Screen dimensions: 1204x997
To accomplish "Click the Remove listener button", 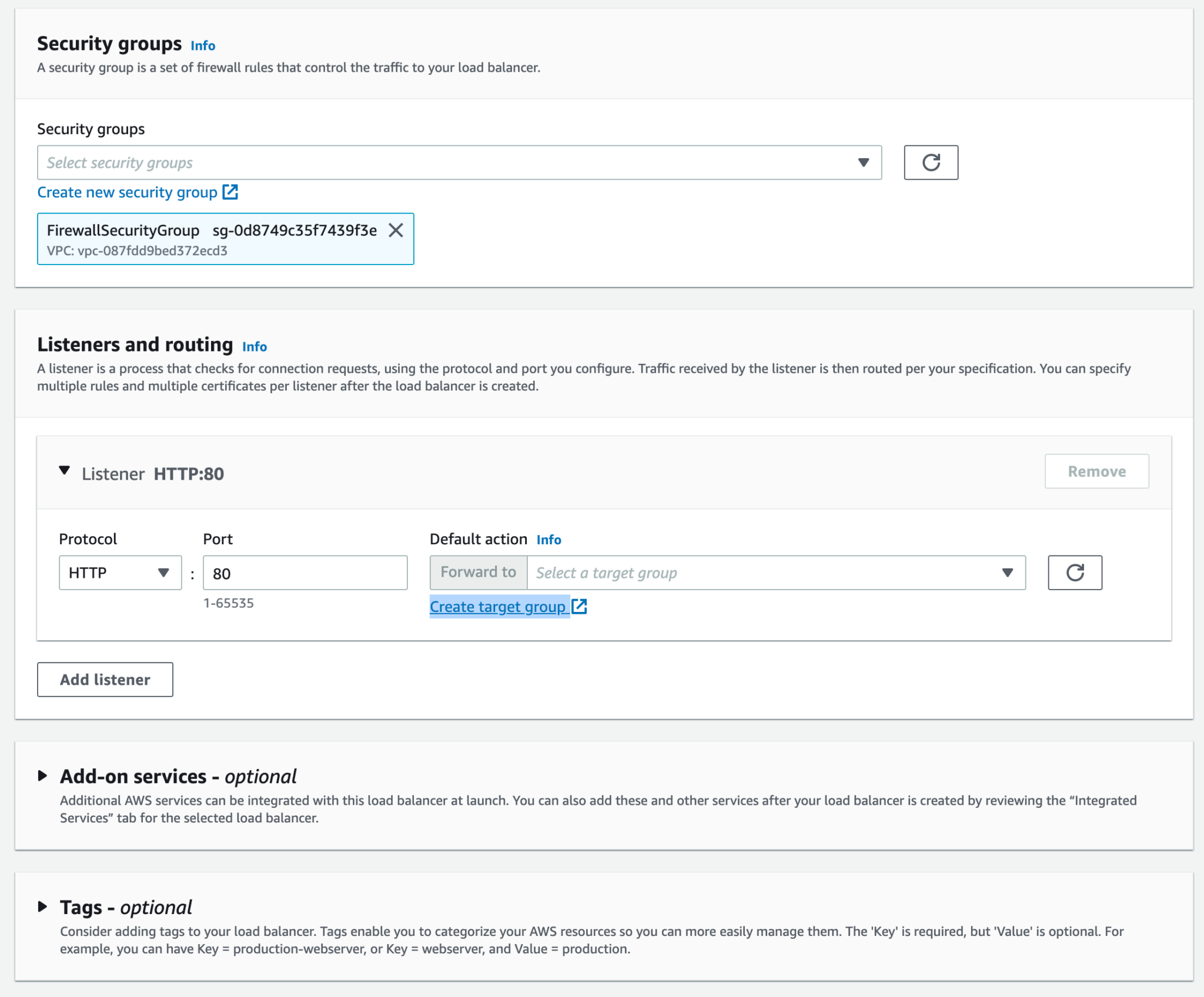I will (1096, 471).
